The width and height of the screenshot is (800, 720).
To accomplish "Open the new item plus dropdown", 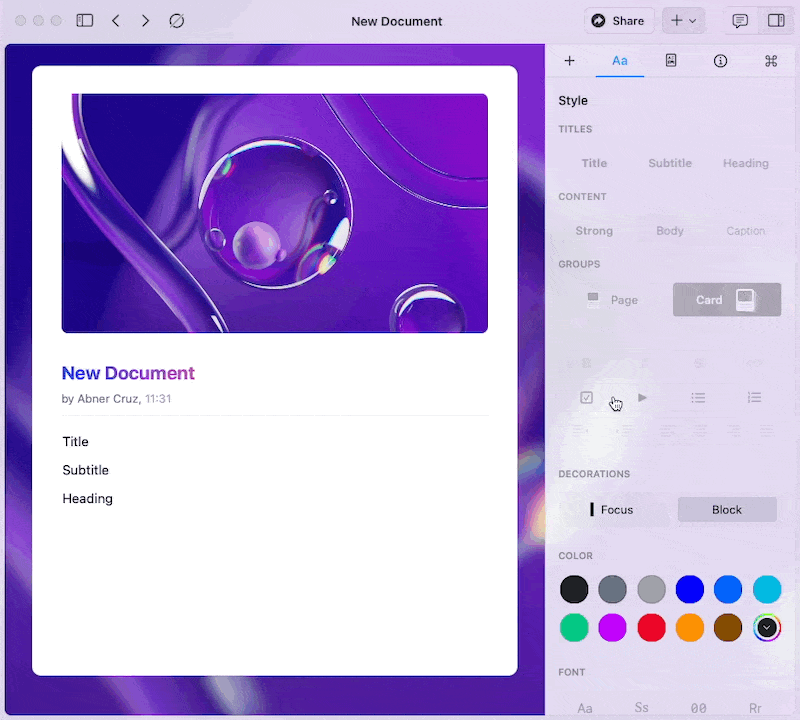I will 684,21.
